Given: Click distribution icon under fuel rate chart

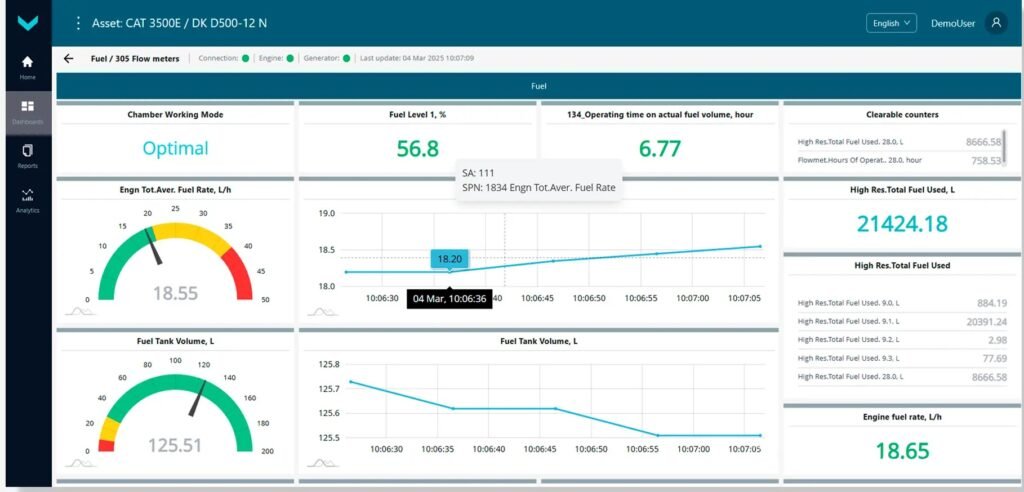Looking at the screenshot, I should (323, 311).
